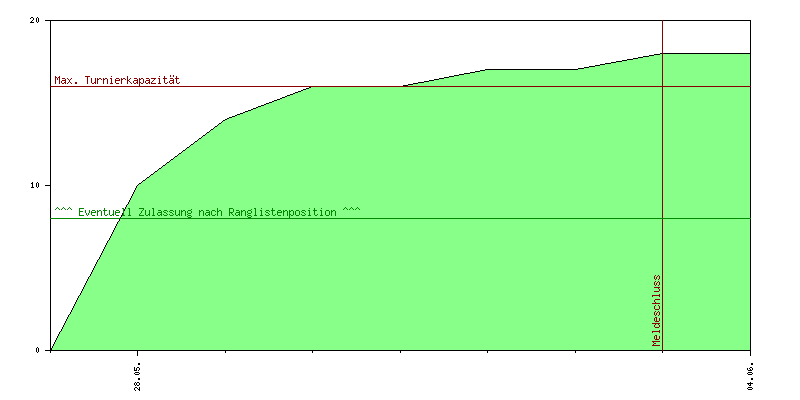Click where rising curve crosses green ranking line

120,218
